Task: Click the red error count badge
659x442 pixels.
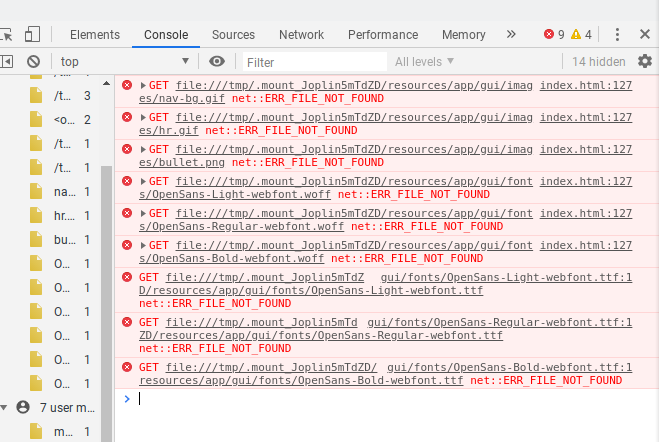Action: click(x=554, y=34)
